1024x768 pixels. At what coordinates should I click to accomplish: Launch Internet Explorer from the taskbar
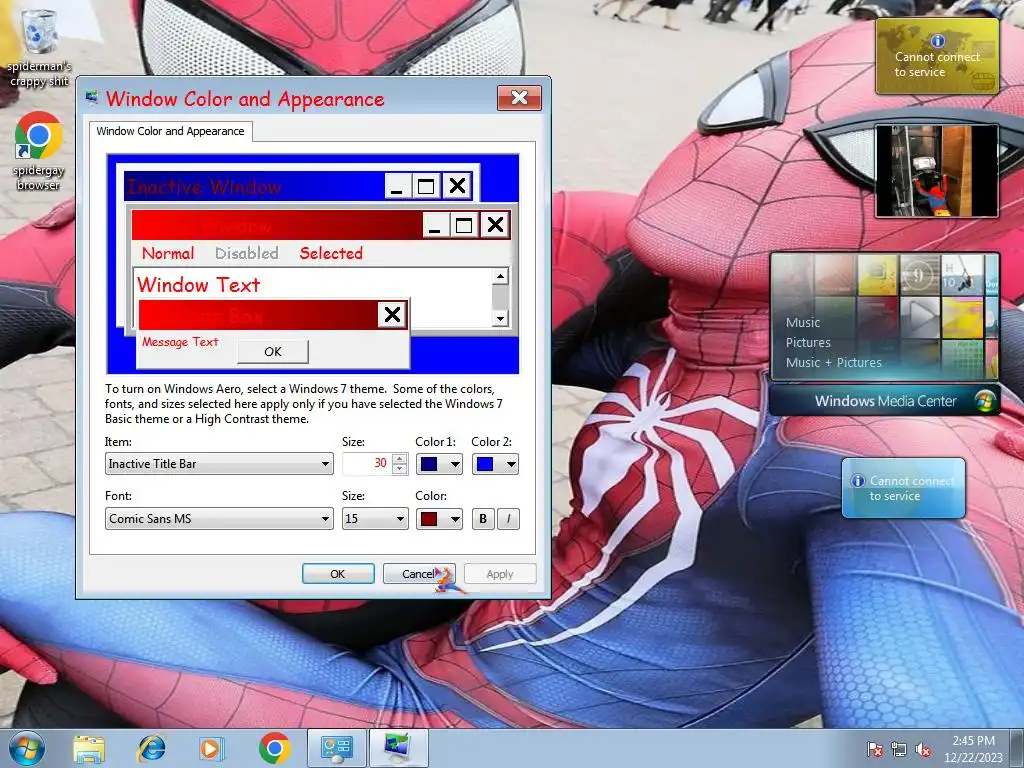coord(151,748)
